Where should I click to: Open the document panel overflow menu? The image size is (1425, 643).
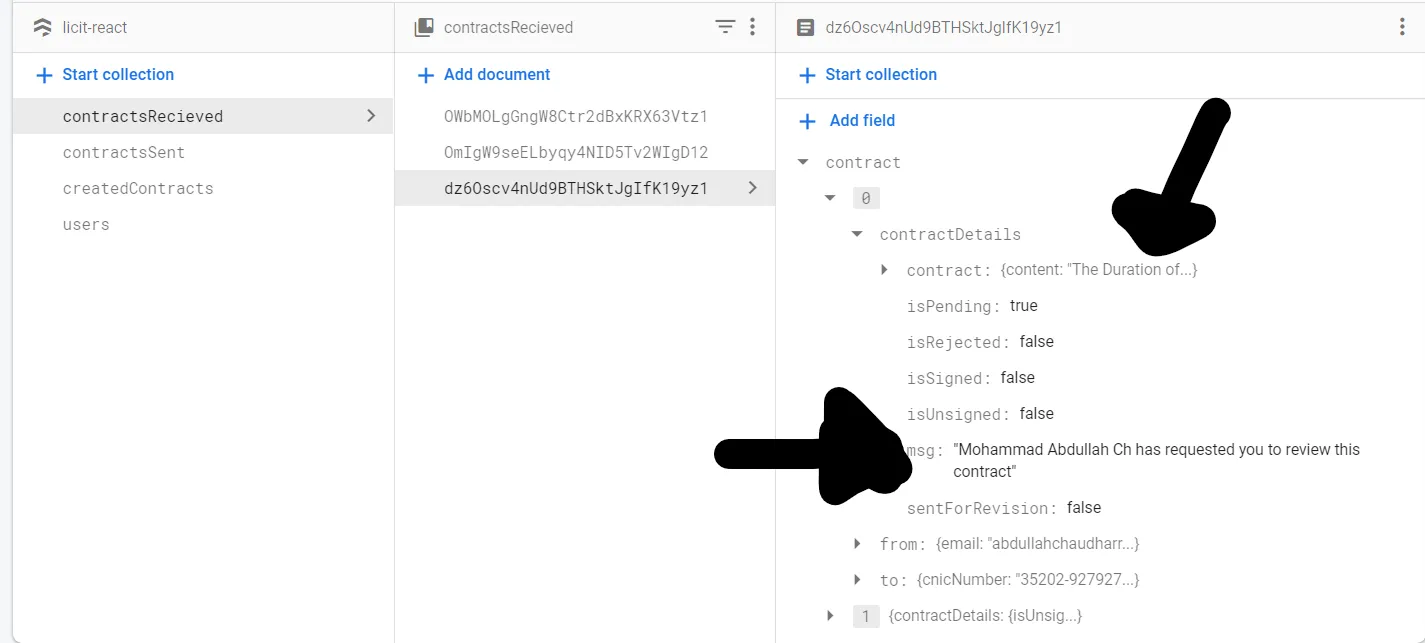click(x=1402, y=27)
